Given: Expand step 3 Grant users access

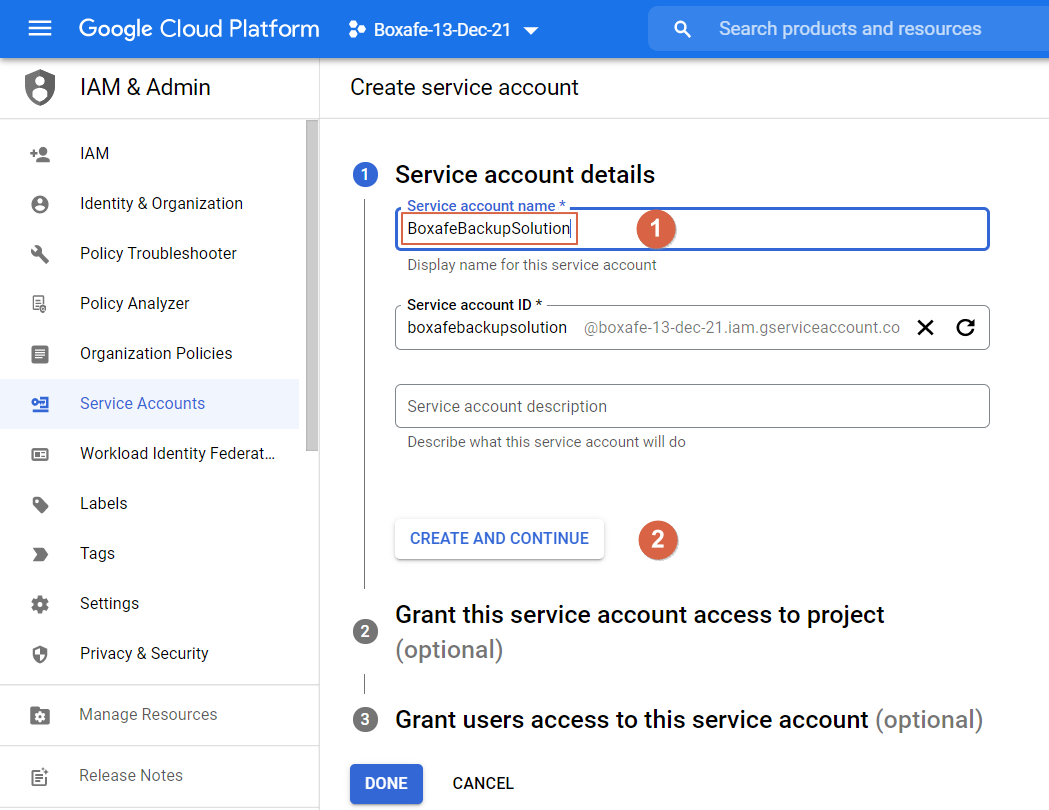Looking at the screenshot, I should click(x=631, y=720).
